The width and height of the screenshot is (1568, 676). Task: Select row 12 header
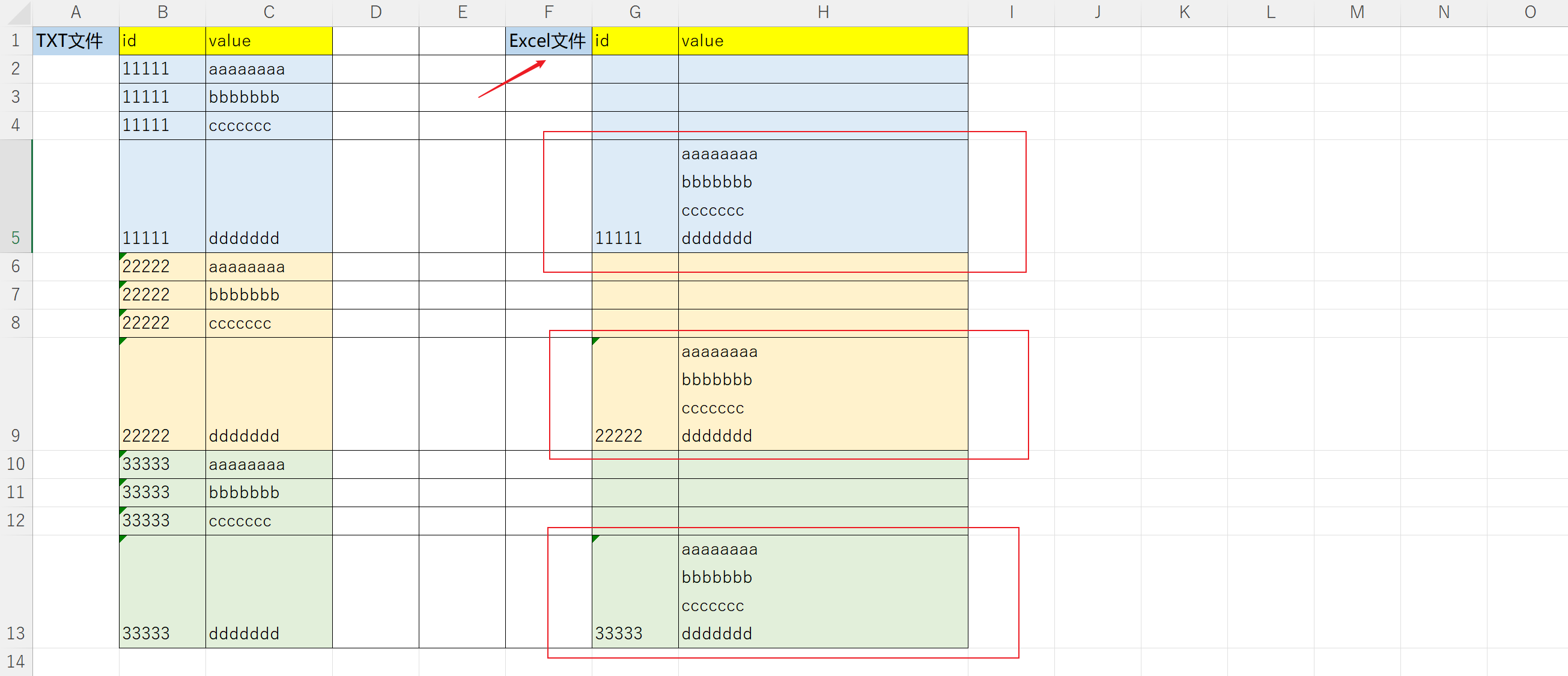(x=16, y=521)
